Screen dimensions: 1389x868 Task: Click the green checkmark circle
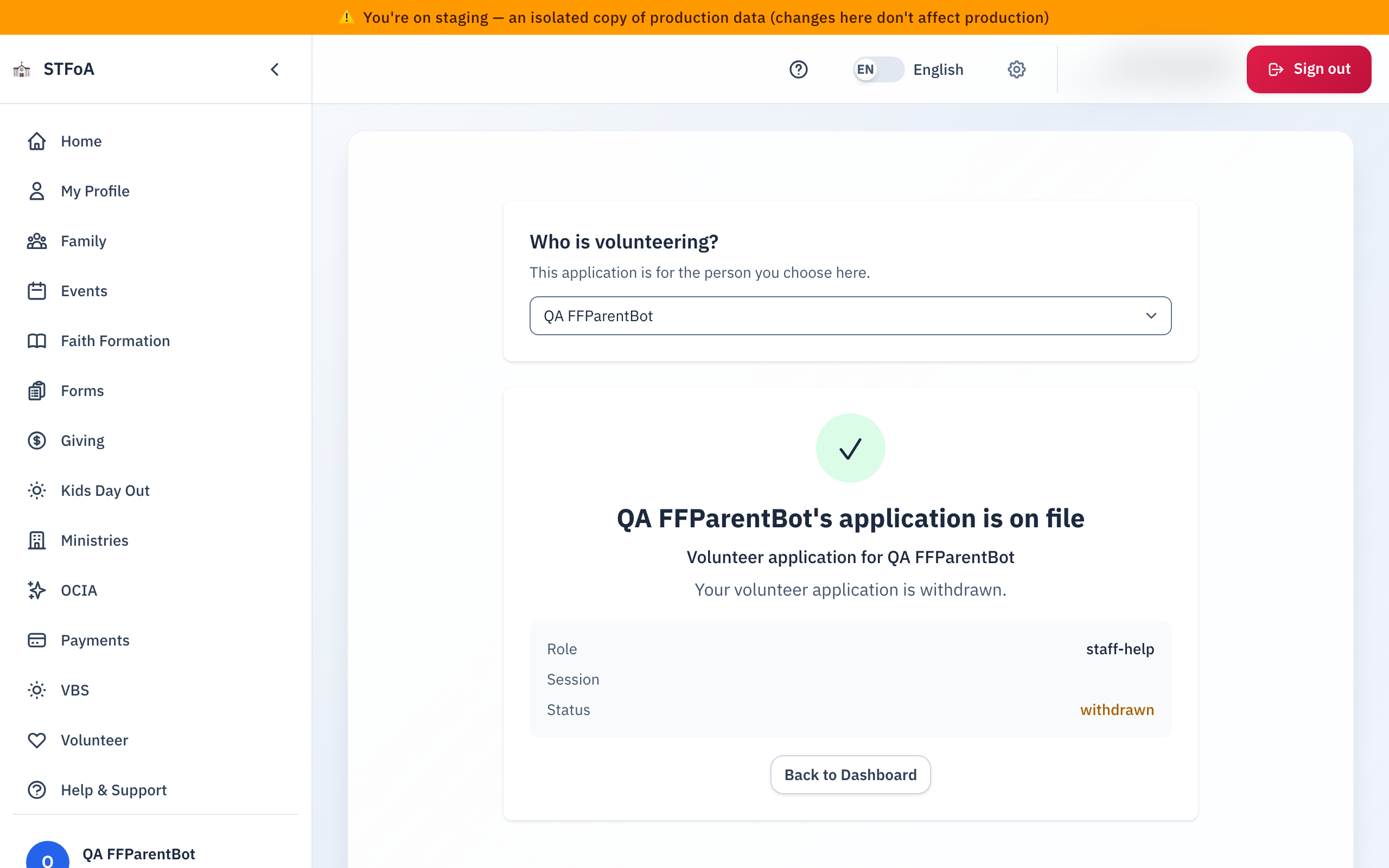click(x=850, y=448)
